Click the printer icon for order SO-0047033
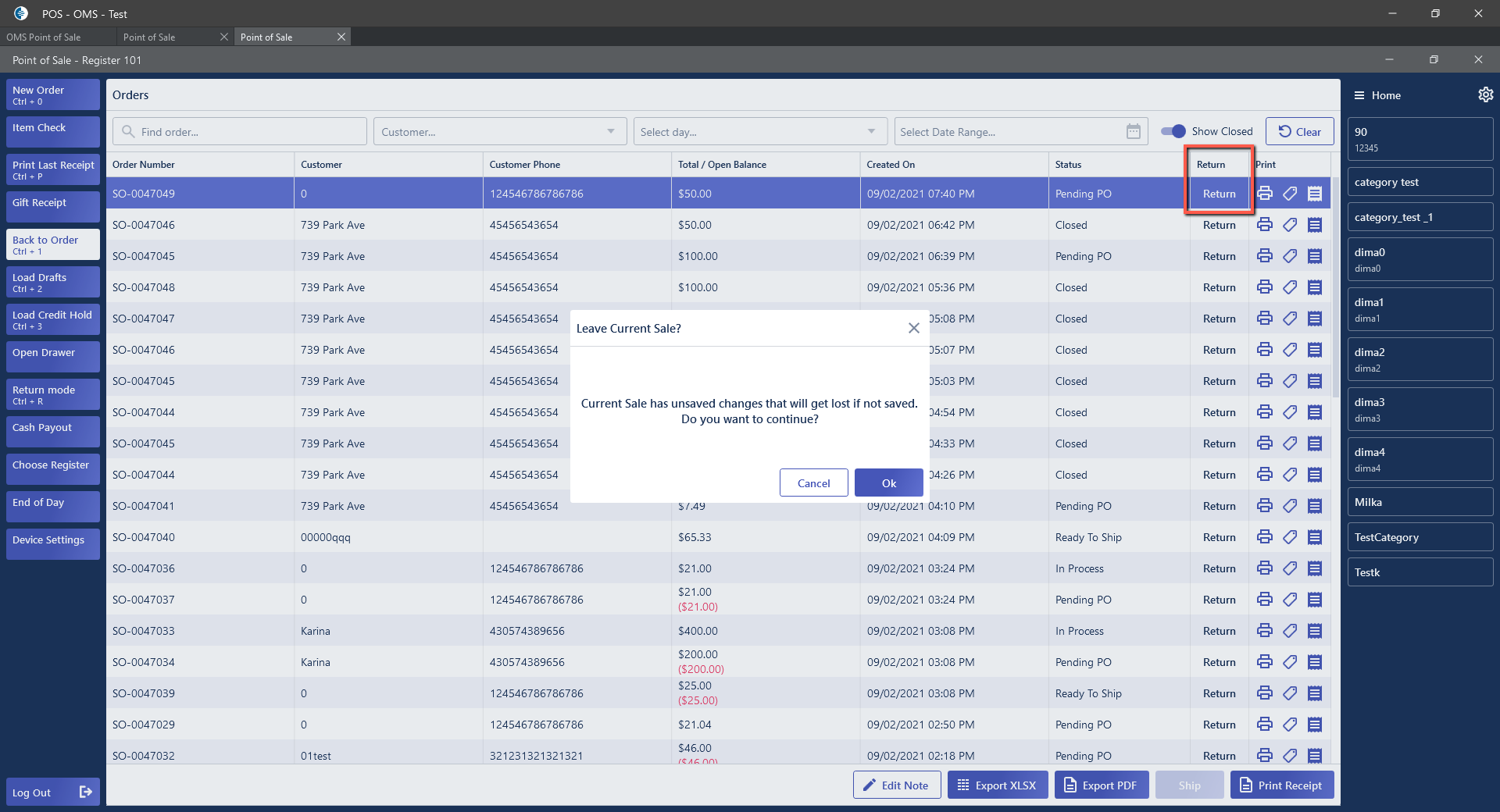Image resolution: width=1500 pixels, height=812 pixels. (x=1265, y=631)
